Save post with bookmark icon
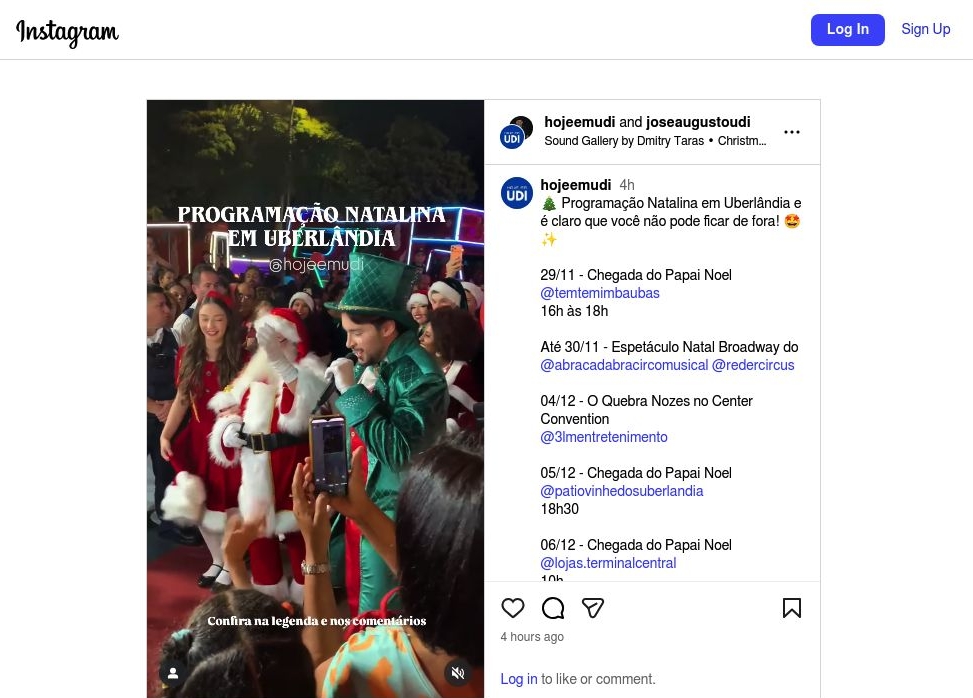973x698 pixels. pyautogui.click(x=791, y=608)
